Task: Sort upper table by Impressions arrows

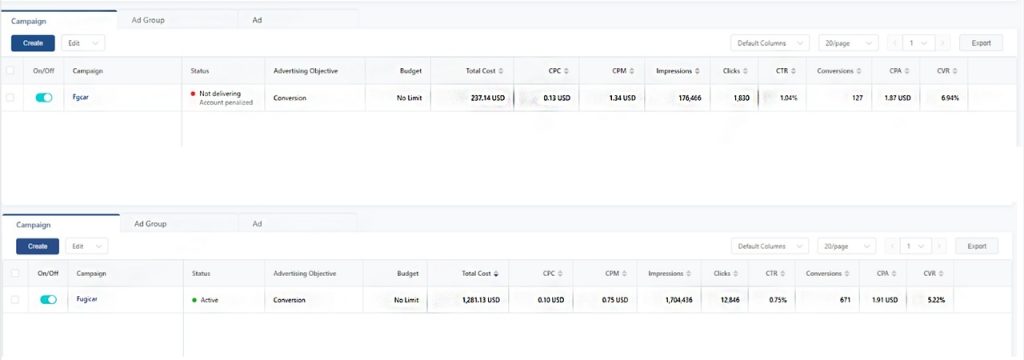Action: coord(697,71)
